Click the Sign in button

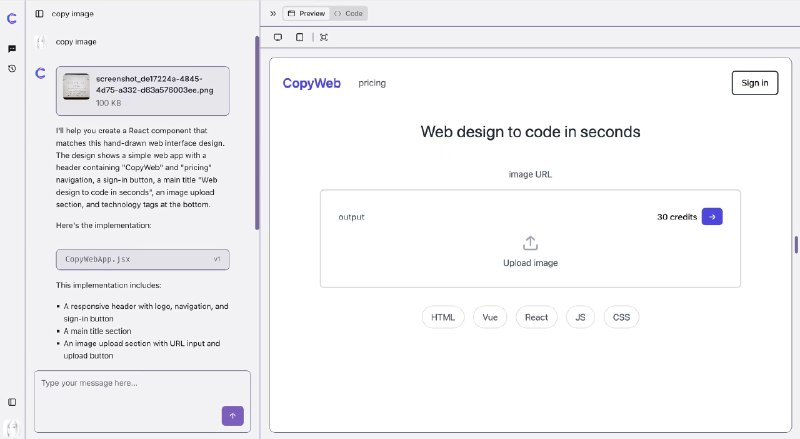pos(755,83)
